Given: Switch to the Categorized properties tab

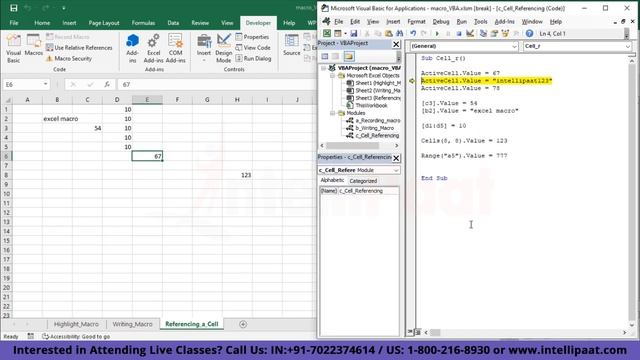Looking at the screenshot, I should 363,181.
